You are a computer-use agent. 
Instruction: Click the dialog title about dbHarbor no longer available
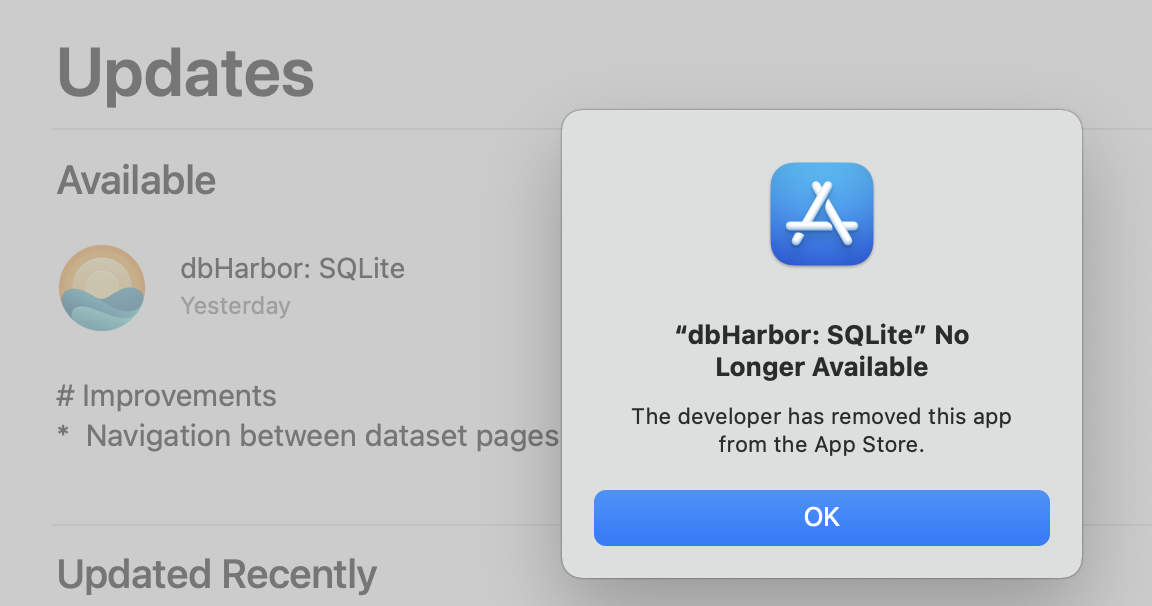pos(821,350)
